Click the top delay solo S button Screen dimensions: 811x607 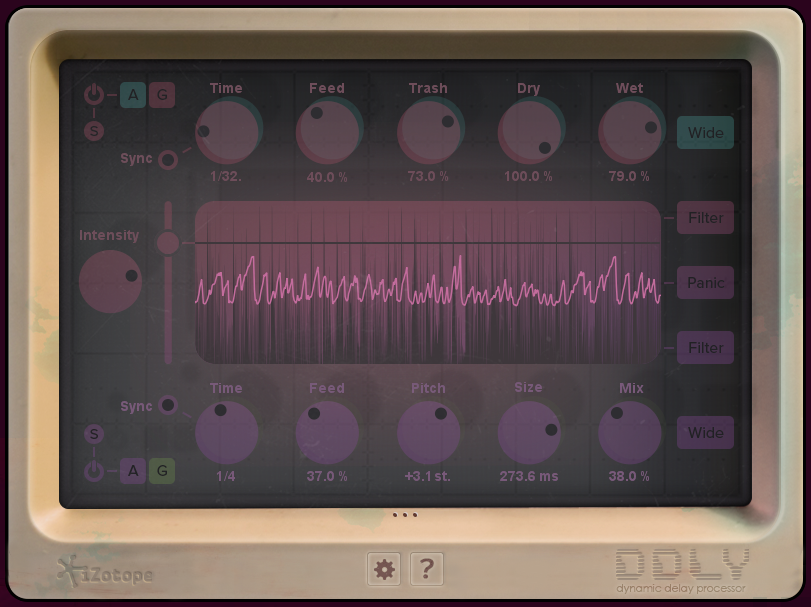pyautogui.click(x=94, y=129)
